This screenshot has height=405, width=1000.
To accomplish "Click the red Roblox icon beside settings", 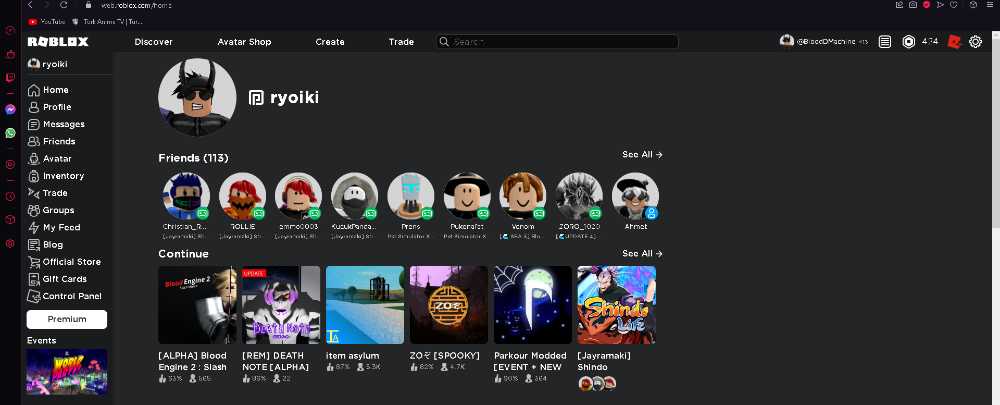I will pyautogui.click(x=954, y=41).
